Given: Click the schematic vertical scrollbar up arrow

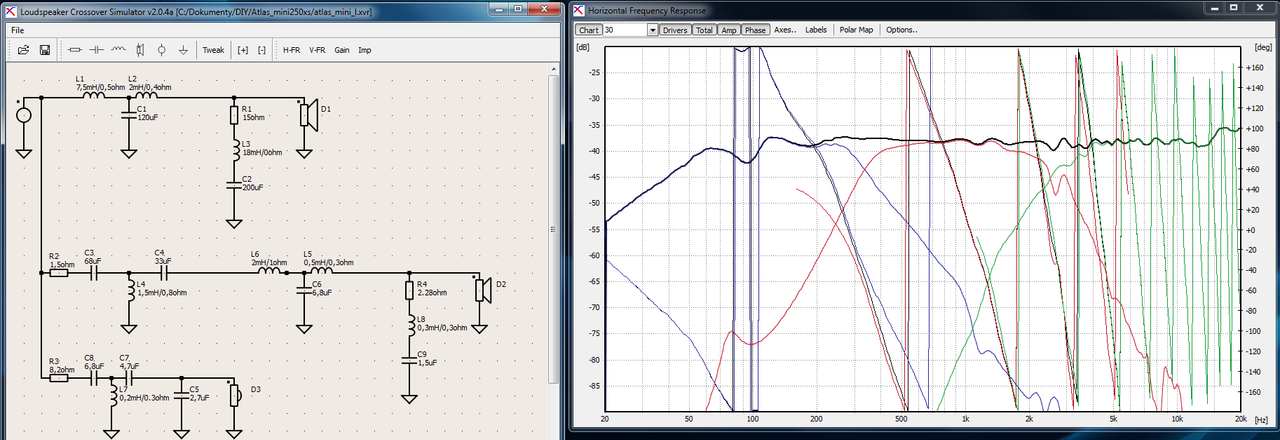Looking at the screenshot, I should pos(554,68).
